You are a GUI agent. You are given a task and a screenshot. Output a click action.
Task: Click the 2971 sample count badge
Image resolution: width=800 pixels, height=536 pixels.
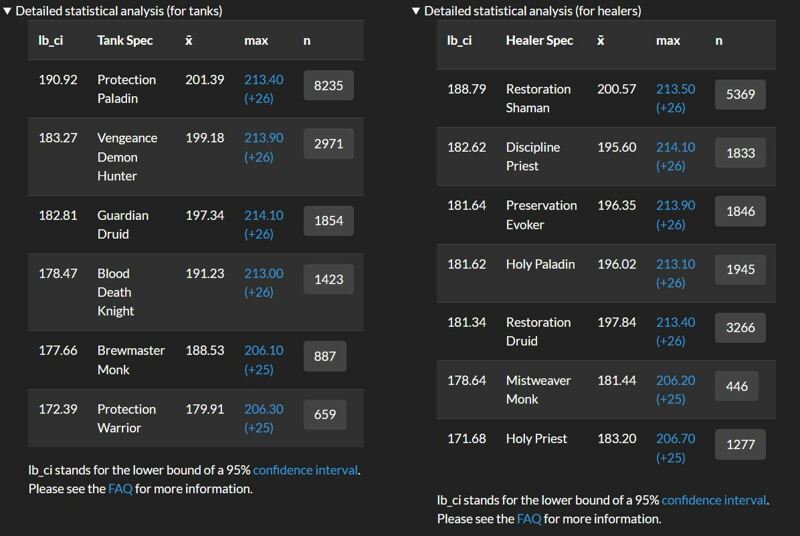click(329, 144)
